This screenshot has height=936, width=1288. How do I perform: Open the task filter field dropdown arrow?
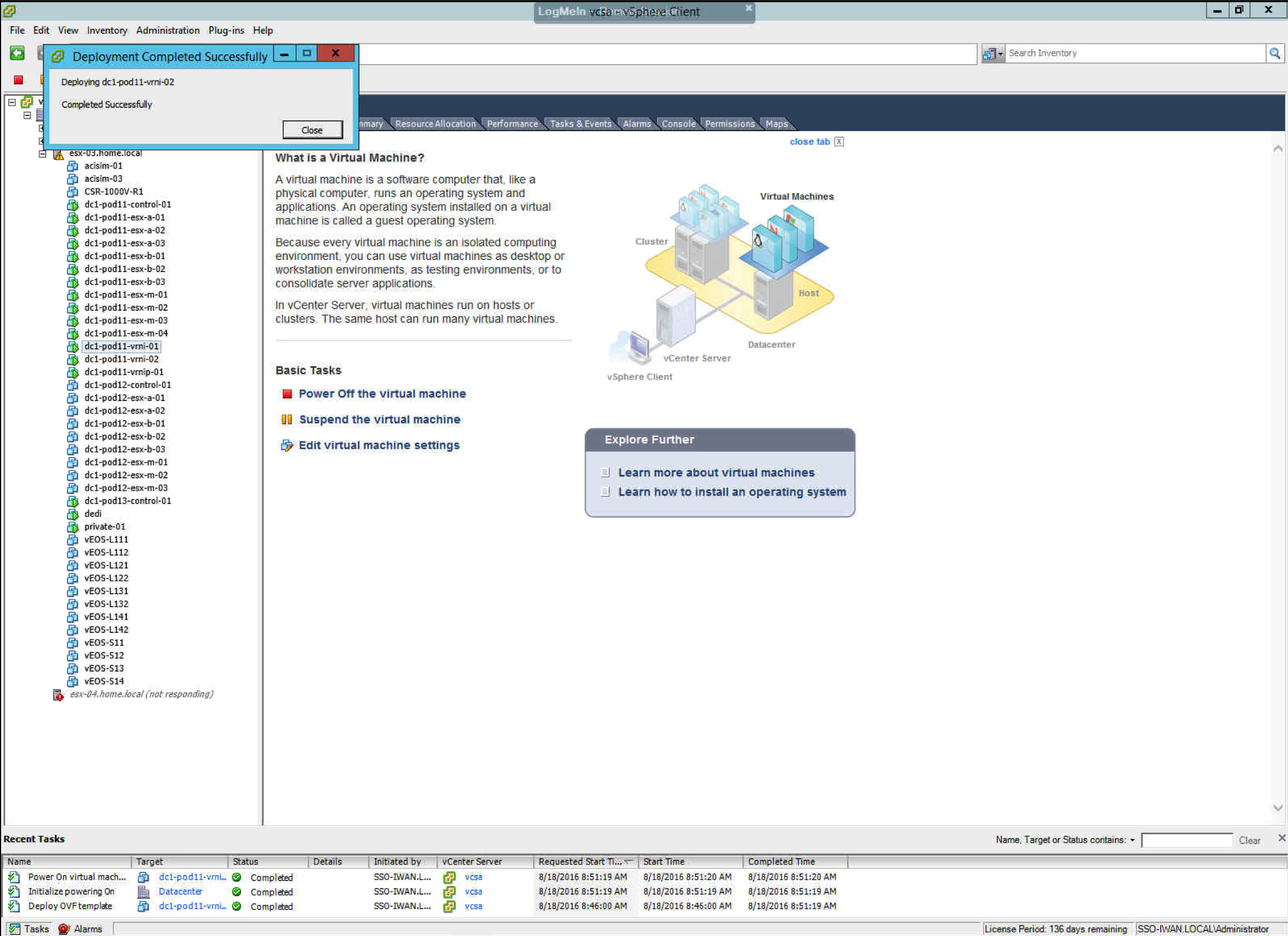click(x=1132, y=840)
